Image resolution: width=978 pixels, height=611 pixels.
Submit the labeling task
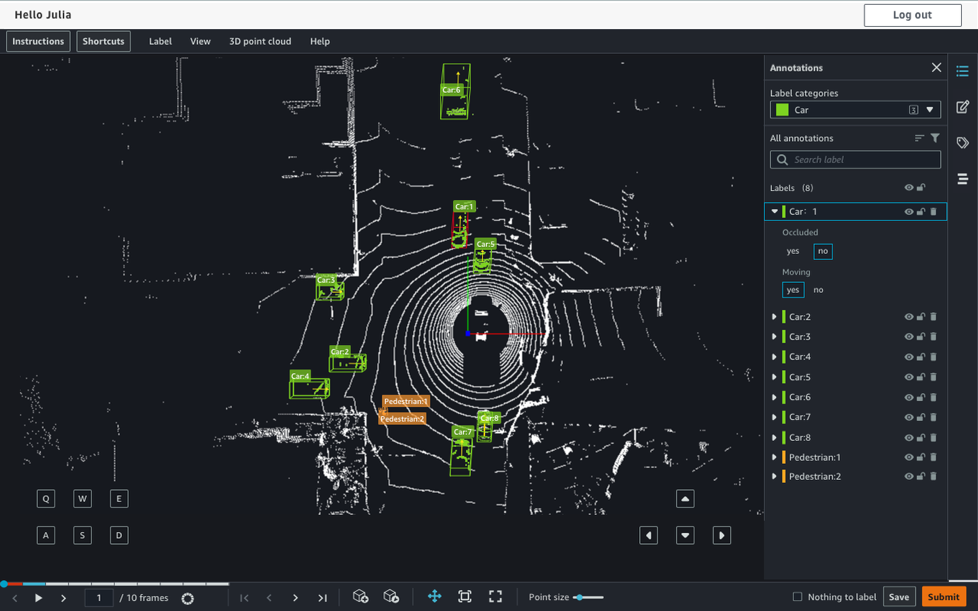point(942,597)
